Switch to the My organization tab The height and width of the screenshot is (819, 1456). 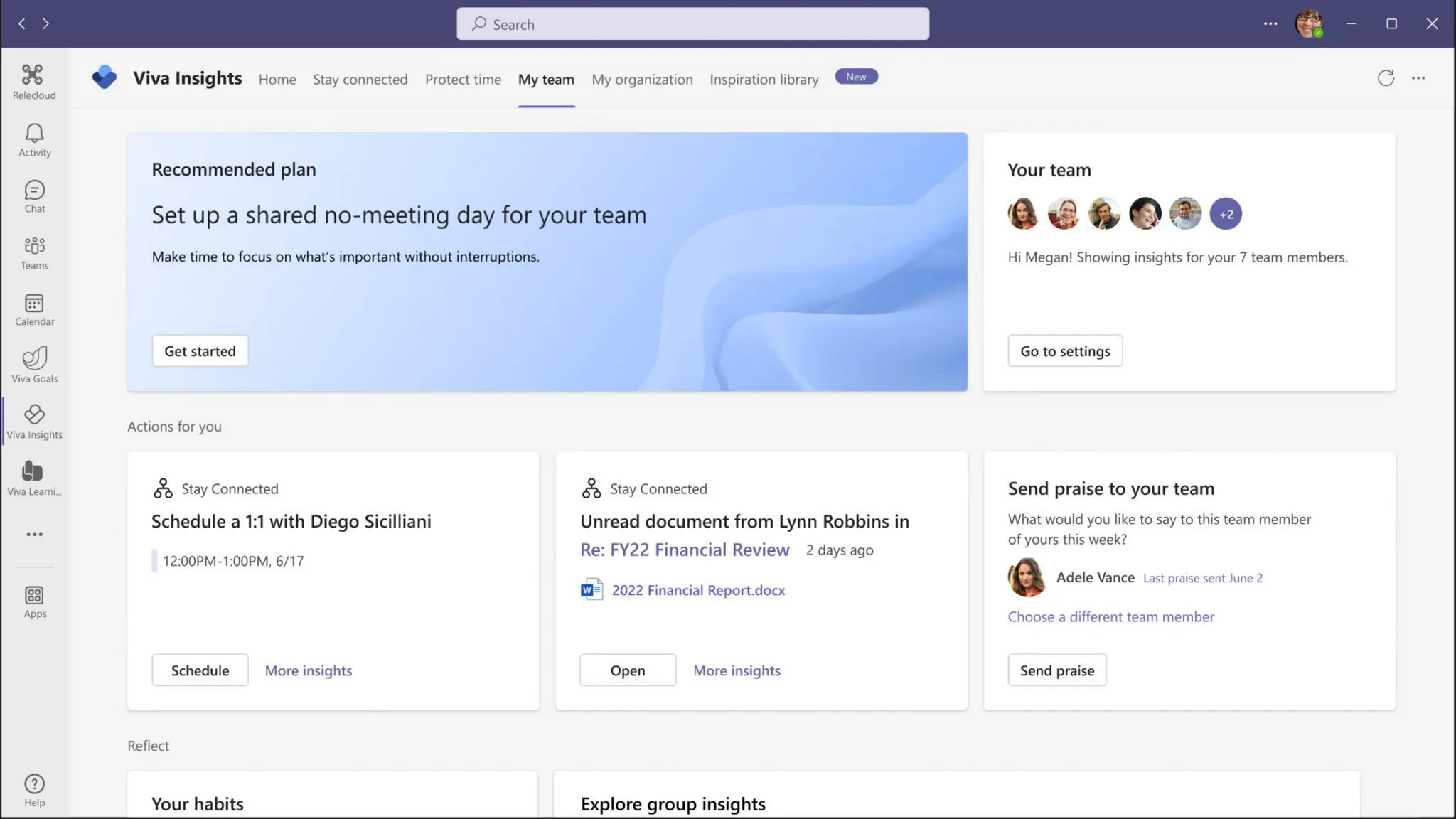(642, 80)
